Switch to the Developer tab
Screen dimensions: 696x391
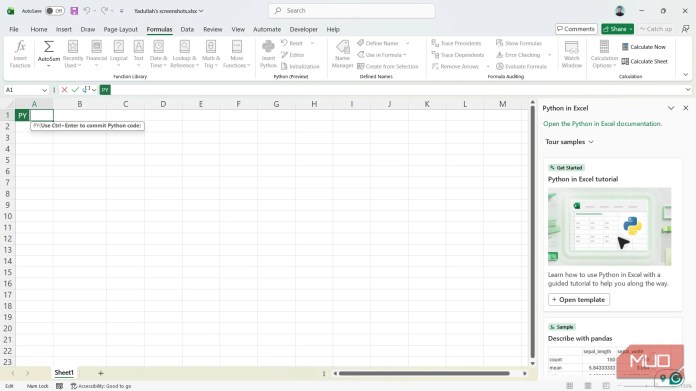304,29
